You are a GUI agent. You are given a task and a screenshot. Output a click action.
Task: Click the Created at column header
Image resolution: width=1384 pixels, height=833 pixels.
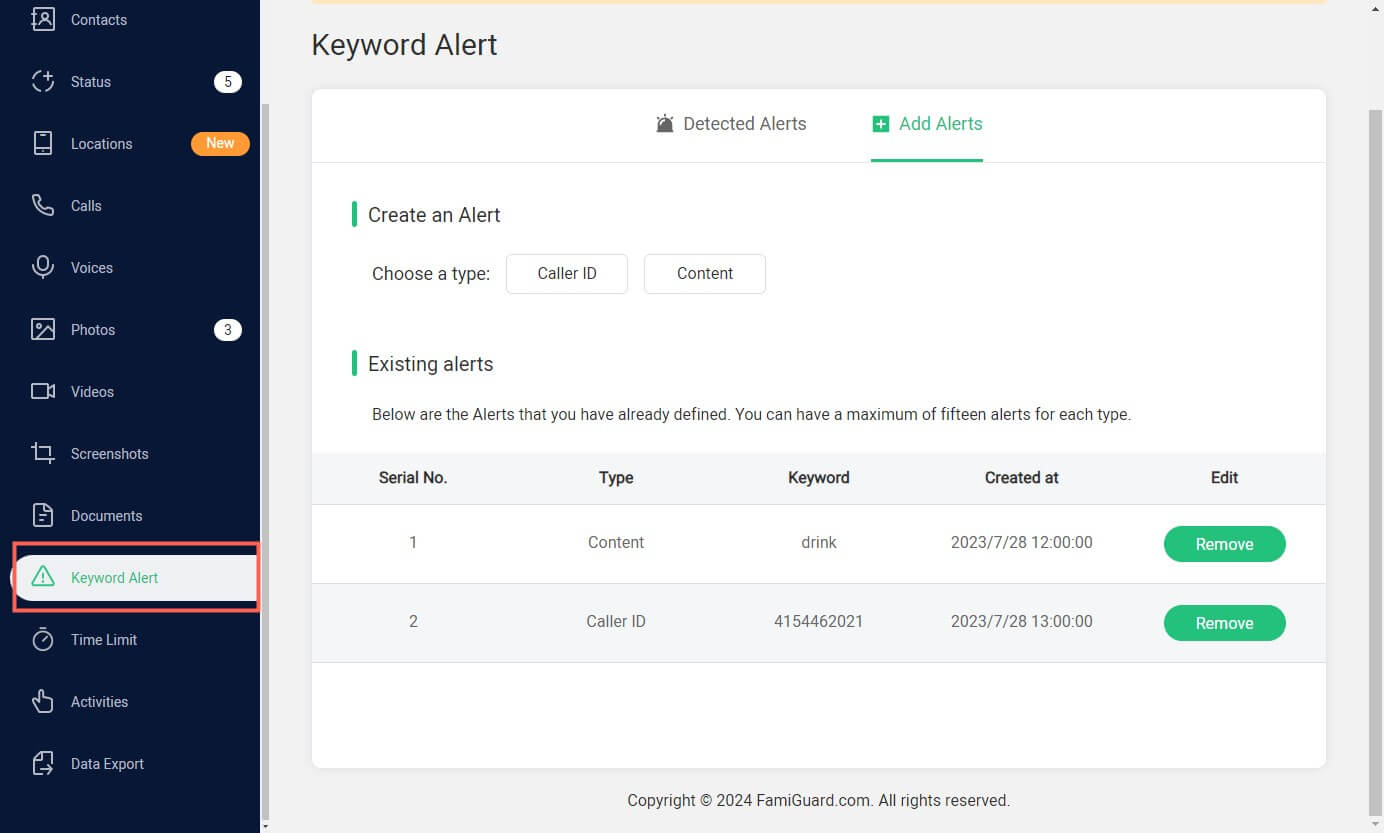[x=1022, y=478]
